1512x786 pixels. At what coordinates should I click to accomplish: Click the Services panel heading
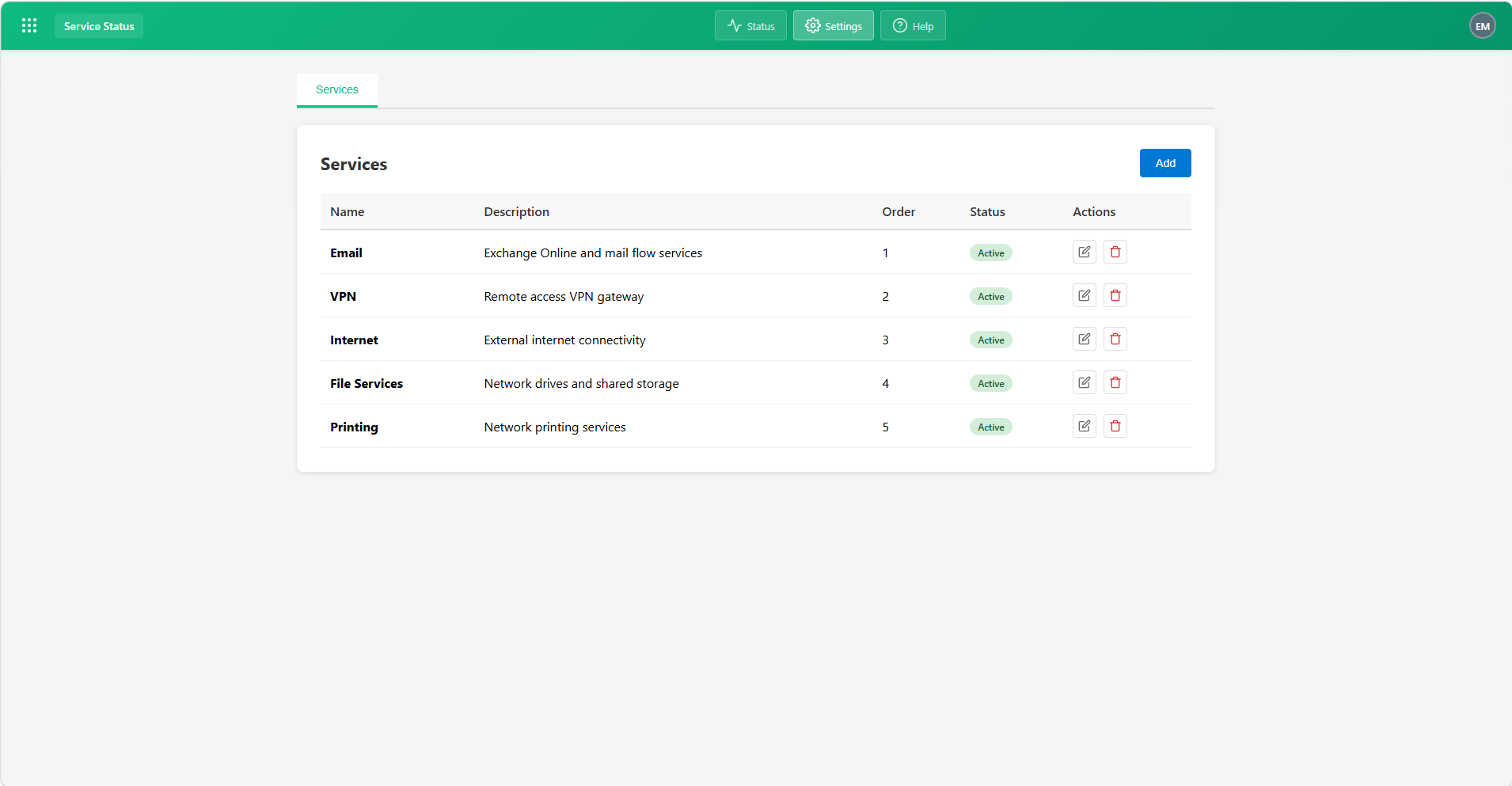coord(354,164)
